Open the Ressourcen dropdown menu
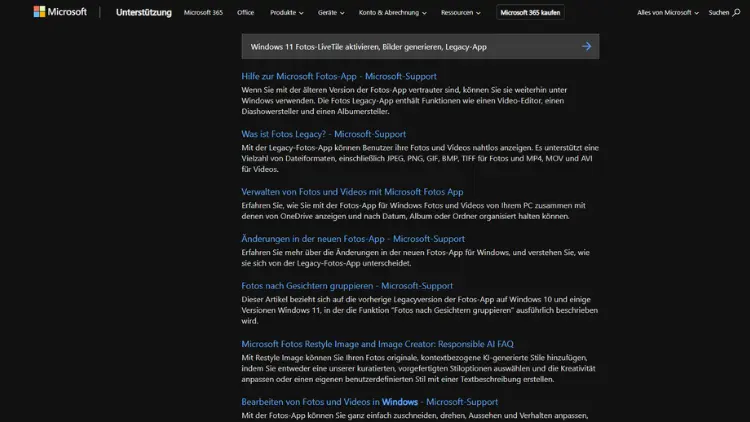Image resolution: width=750 pixels, height=422 pixels. click(x=460, y=13)
